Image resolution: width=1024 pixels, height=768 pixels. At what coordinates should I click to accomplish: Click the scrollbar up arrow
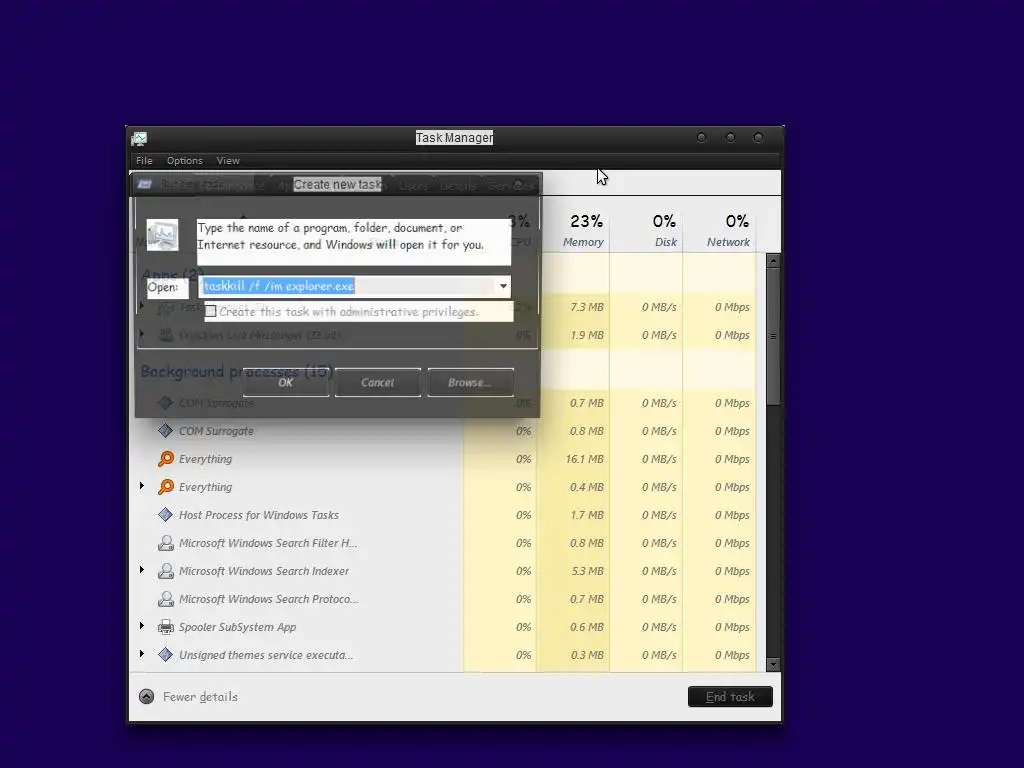pyautogui.click(x=773, y=261)
